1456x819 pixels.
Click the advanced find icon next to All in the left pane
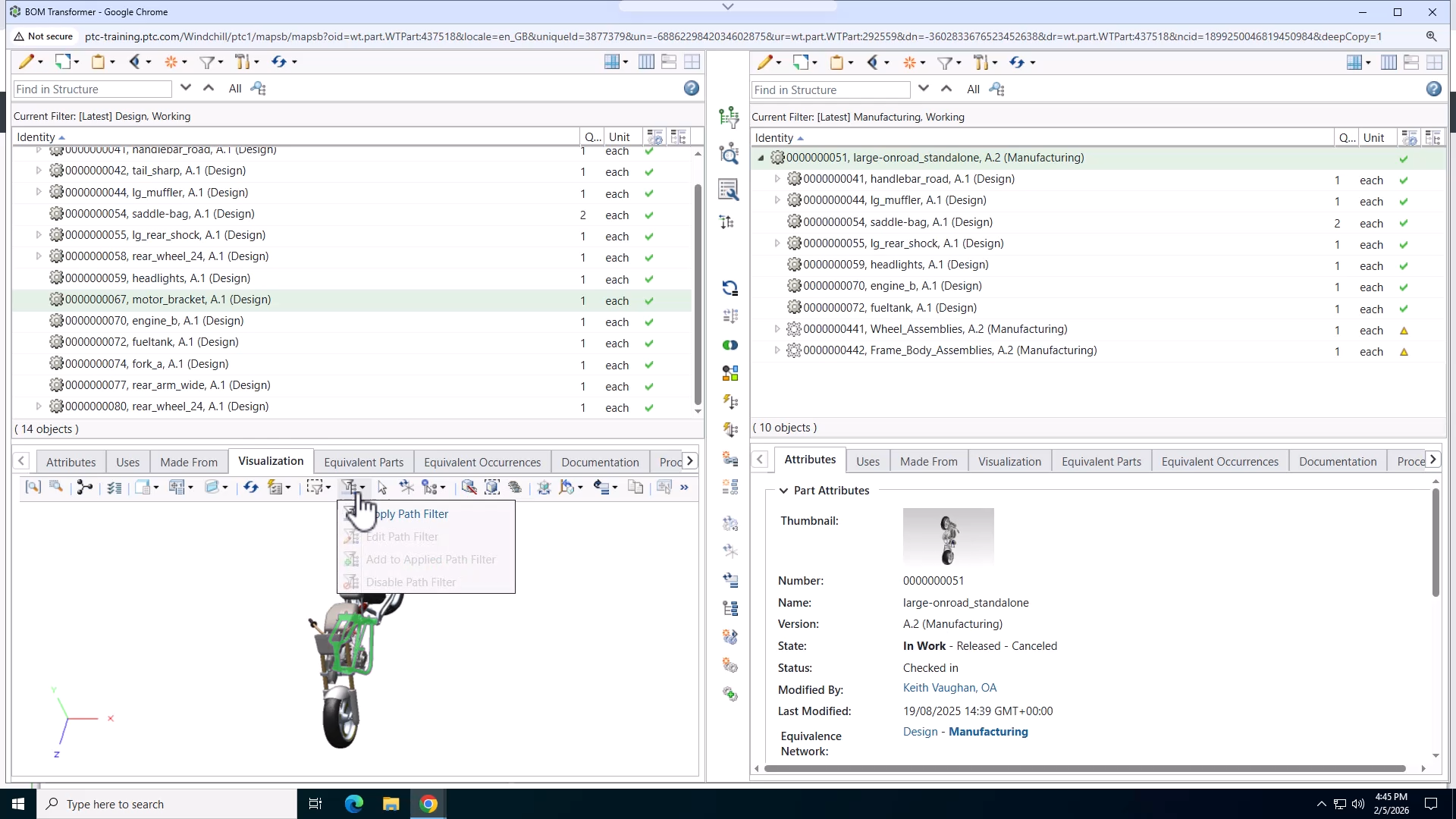258,89
